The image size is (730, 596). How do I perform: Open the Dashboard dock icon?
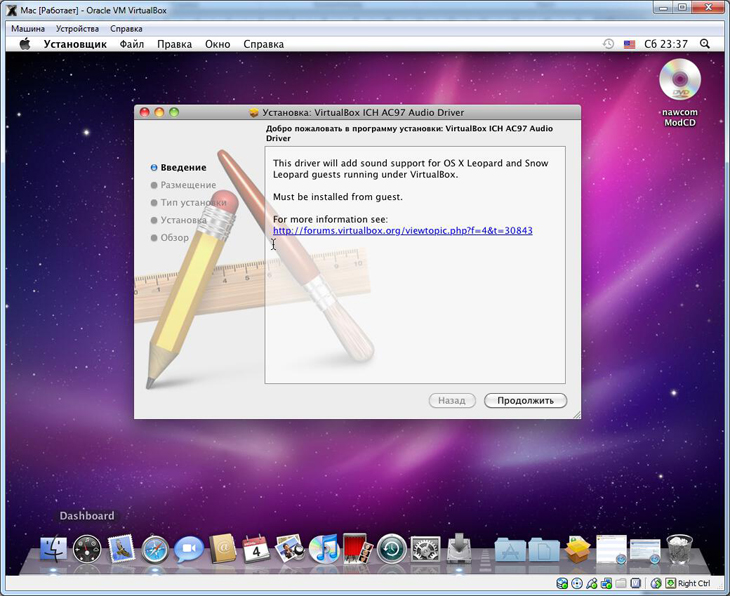(87, 549)
